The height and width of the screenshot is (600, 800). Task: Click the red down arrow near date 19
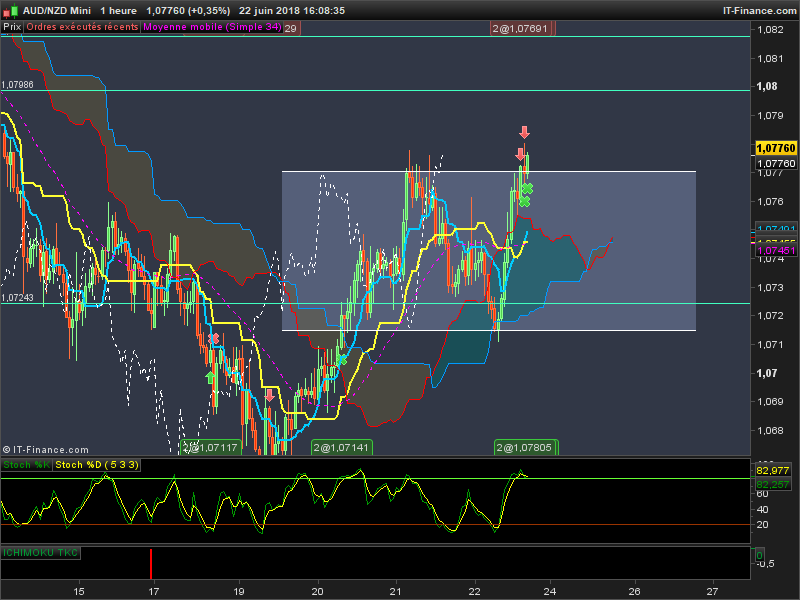(x=269, y=396)
